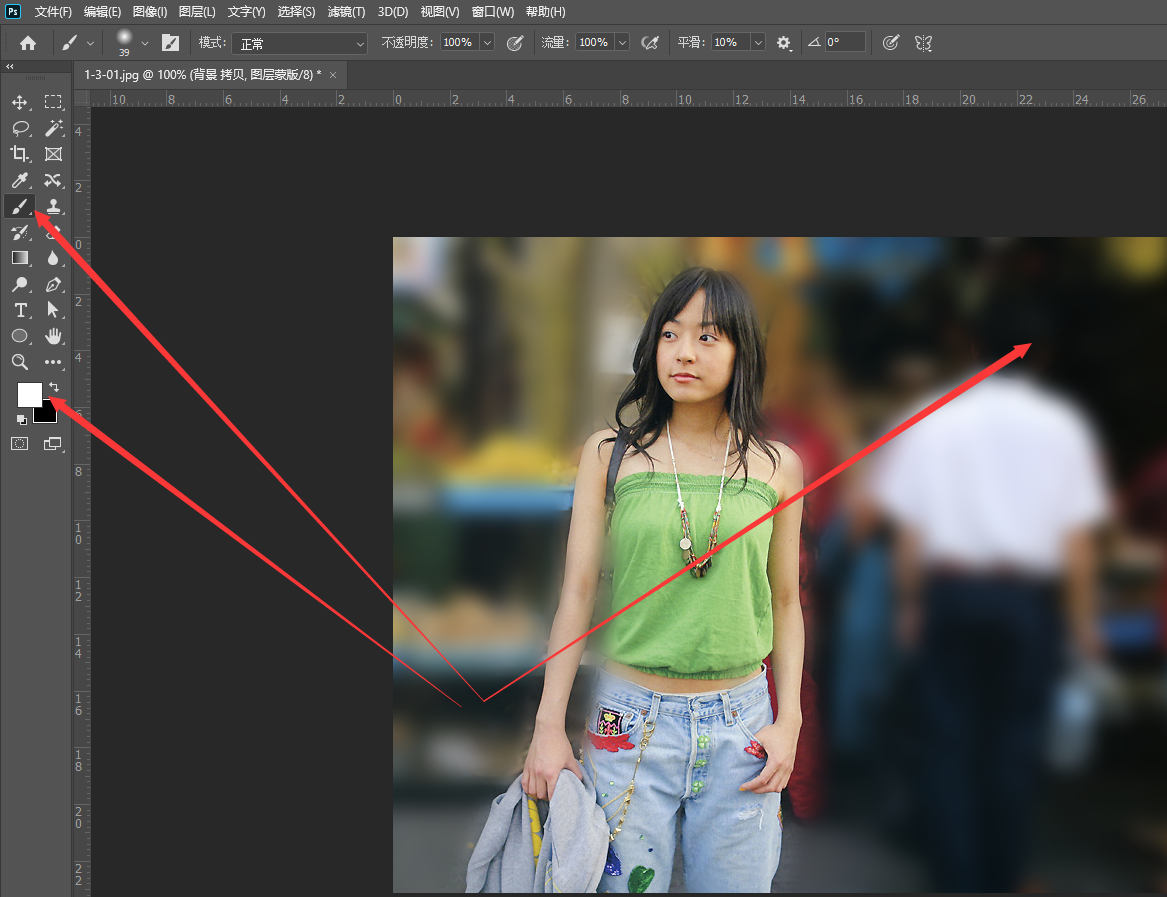
Task: Select the Lasso tool
Action: click(19, 128)
